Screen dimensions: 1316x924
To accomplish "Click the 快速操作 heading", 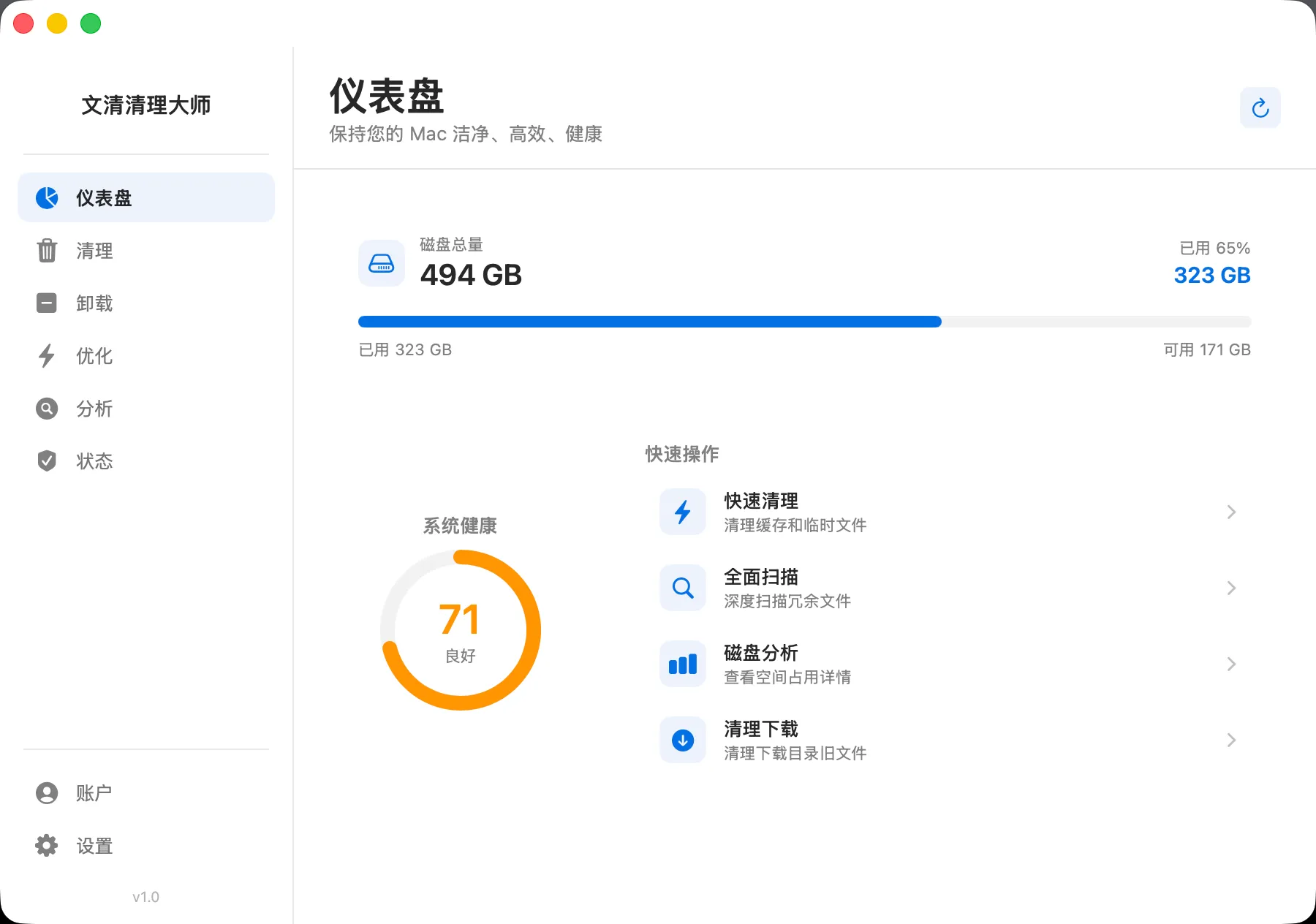I will [682, 454].
